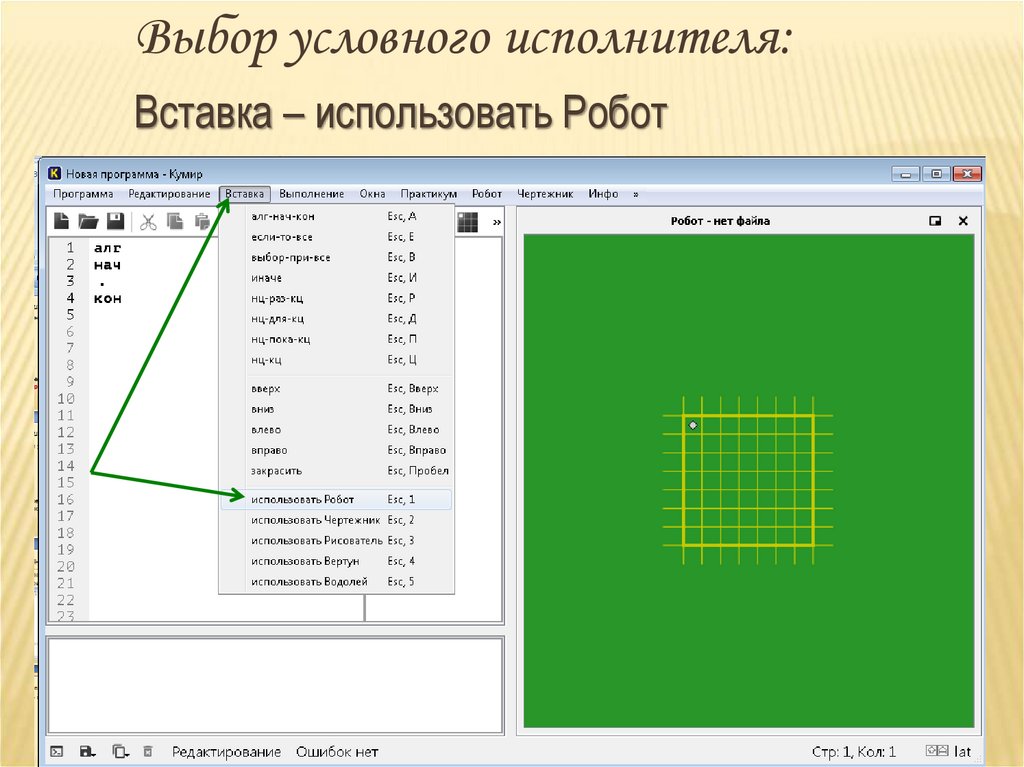
Task: Choose 'нц-пока-кц' menu entry
Action: [x=336, y=339]
